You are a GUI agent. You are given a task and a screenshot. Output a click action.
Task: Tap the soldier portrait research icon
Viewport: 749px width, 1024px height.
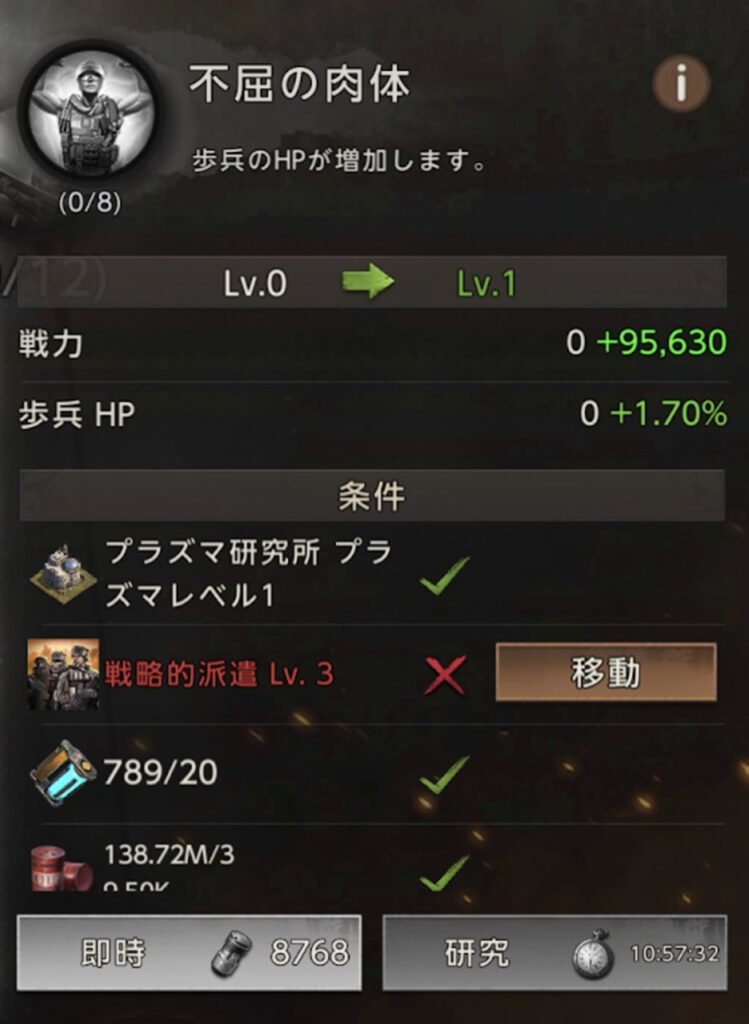coord(91,112)
